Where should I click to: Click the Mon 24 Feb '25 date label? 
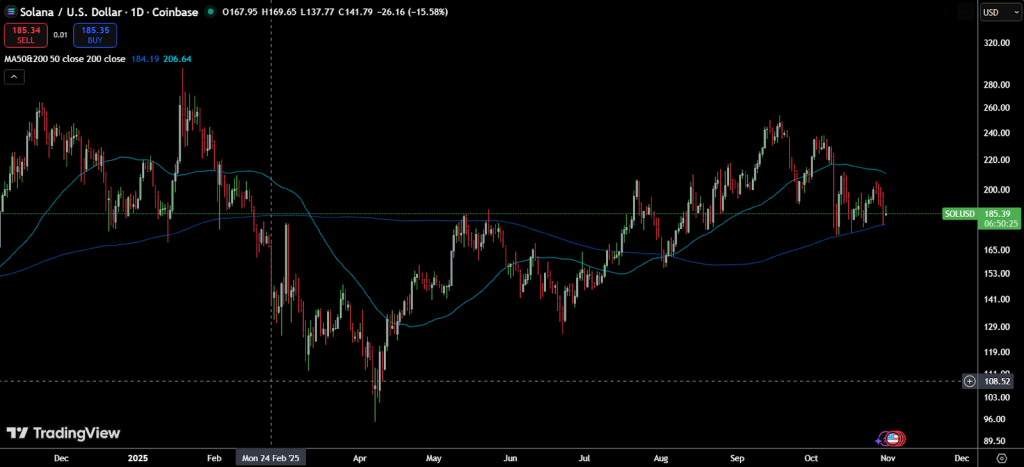click(272, 457)
